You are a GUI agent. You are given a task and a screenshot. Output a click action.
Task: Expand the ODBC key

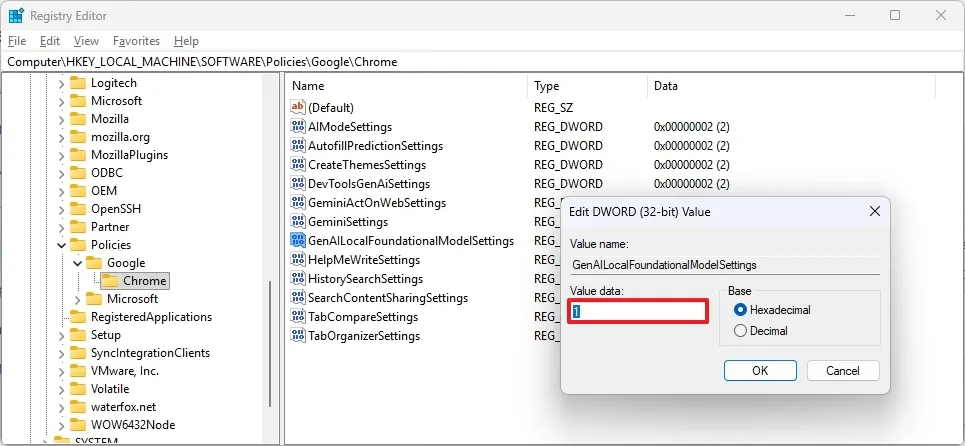point(61,173)
